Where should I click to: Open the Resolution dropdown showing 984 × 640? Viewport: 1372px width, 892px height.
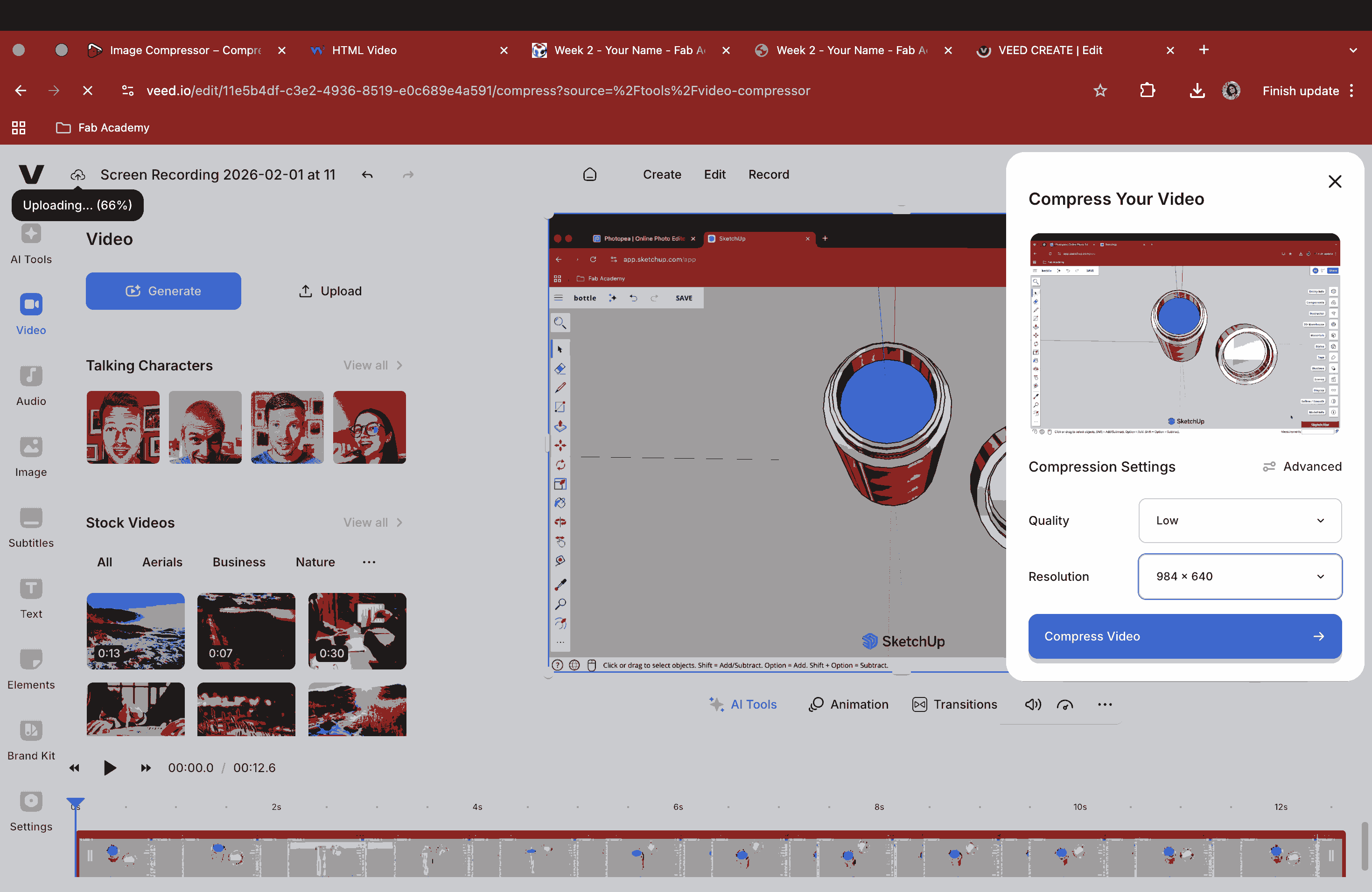pyautogui.click(x=1239, y=576)
